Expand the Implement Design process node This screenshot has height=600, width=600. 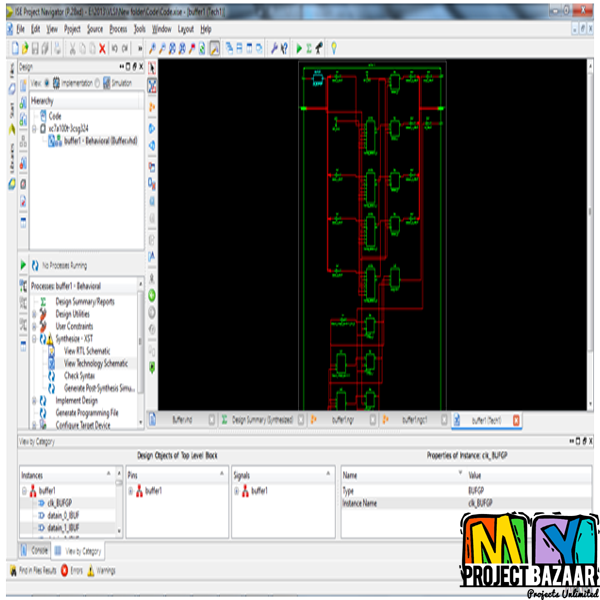pos(33,400)
